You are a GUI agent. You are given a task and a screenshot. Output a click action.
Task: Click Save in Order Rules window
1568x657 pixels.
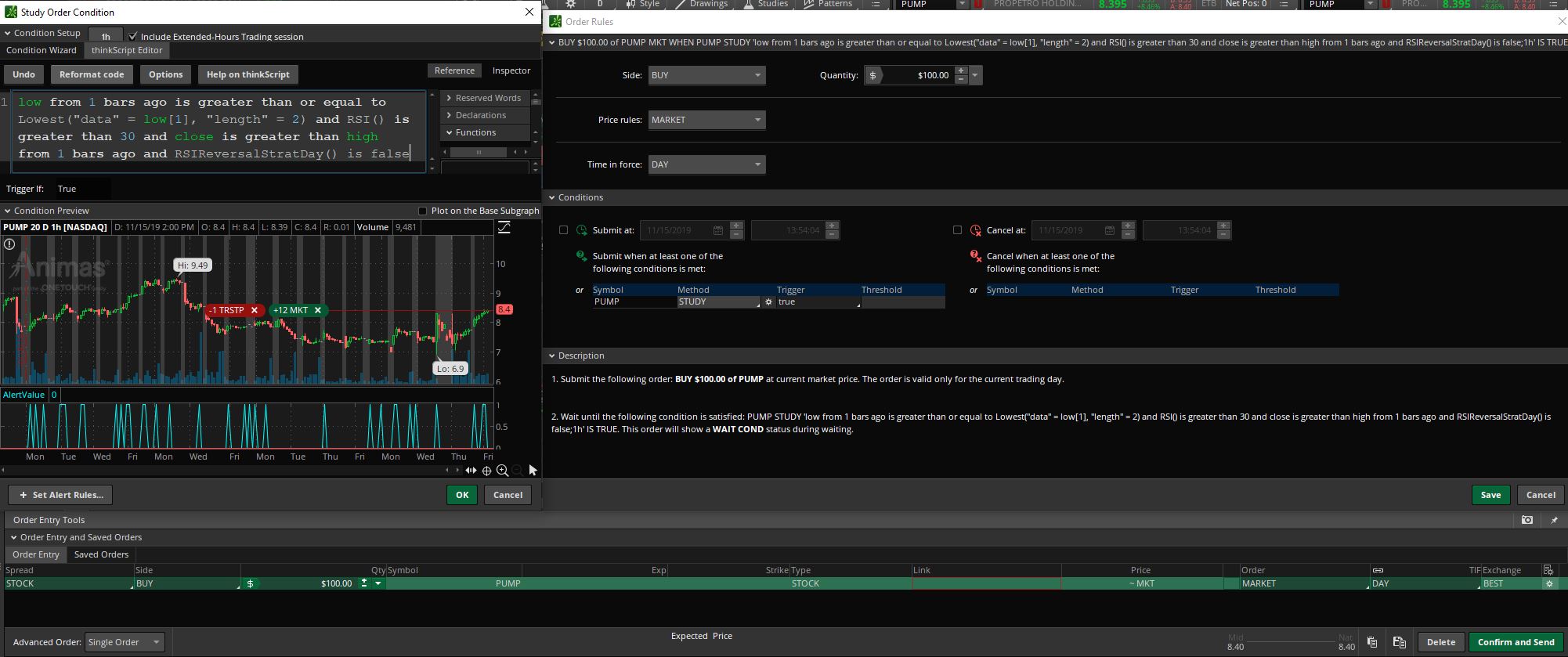click(x=1490, y=495)
